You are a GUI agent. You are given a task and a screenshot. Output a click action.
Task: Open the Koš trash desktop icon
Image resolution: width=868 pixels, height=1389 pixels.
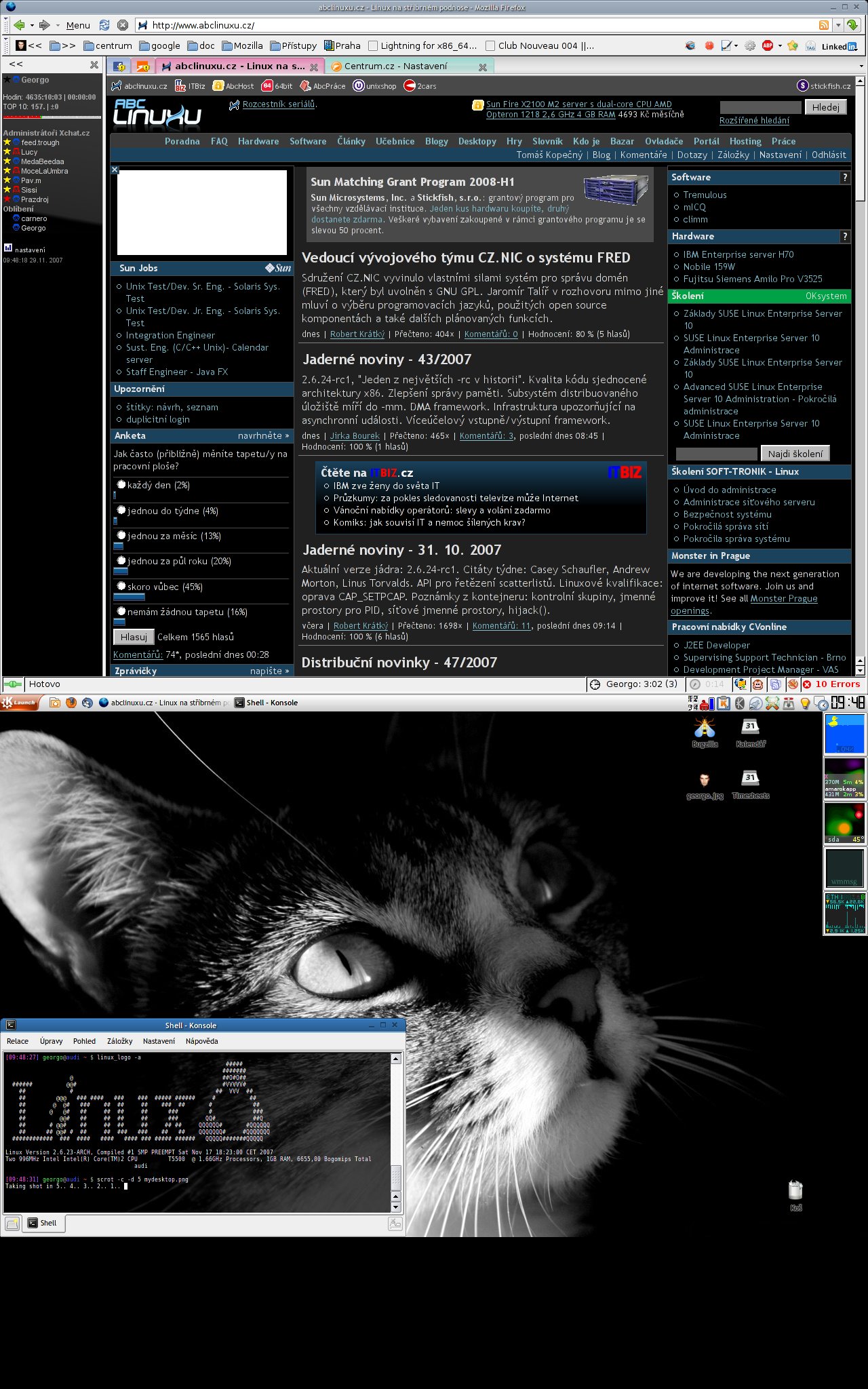[796, 1196]
